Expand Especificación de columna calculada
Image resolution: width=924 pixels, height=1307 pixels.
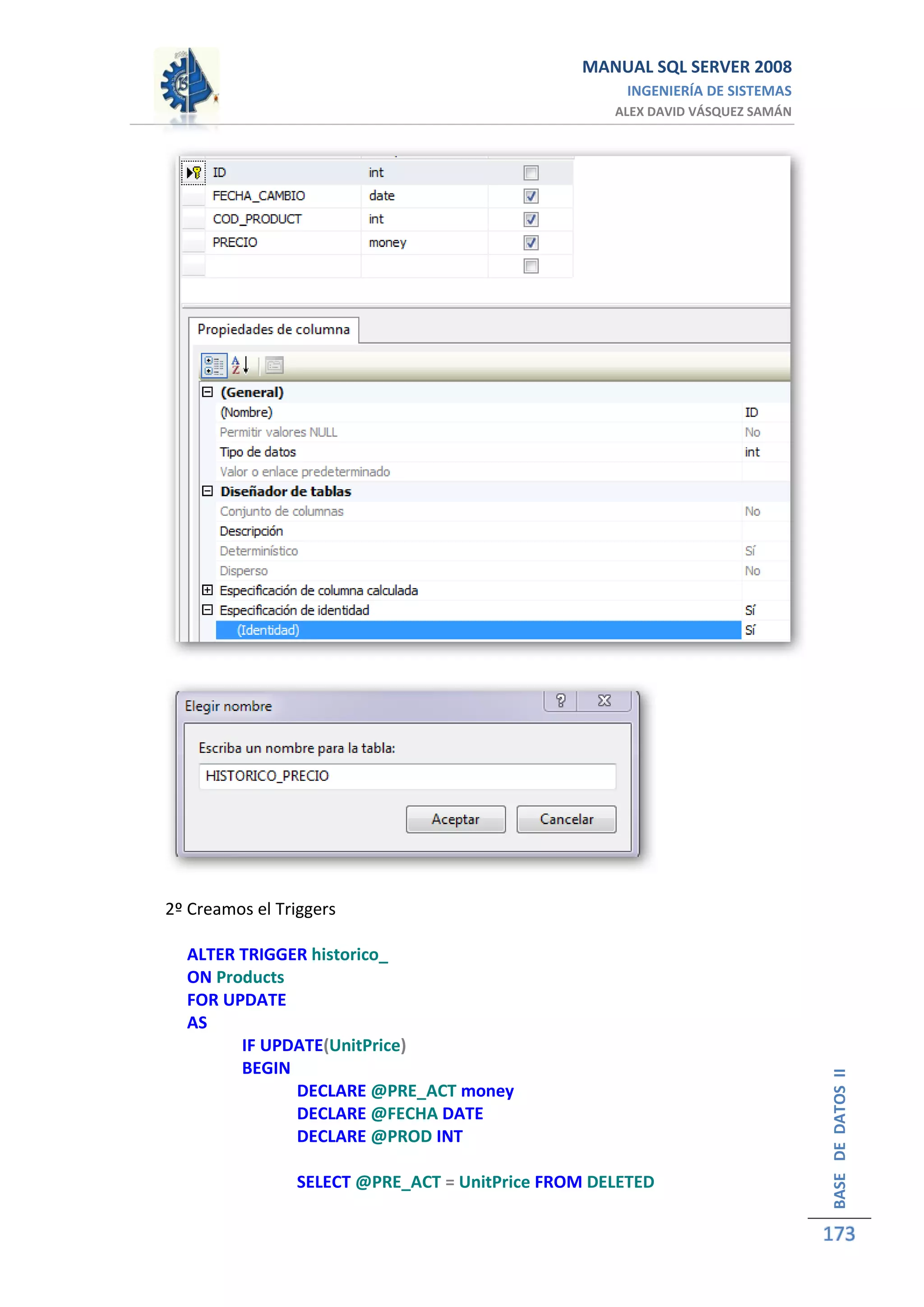point(208,590)
